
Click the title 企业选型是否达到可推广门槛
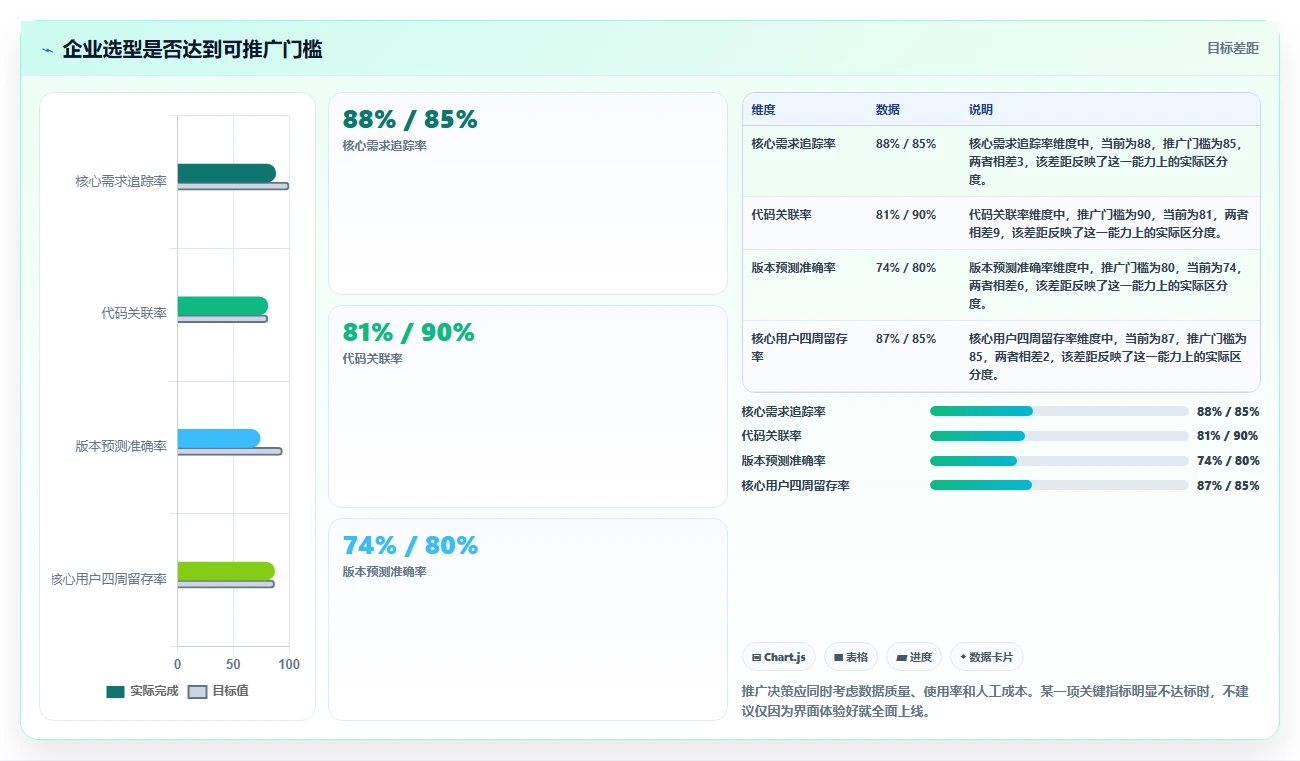click(192, 49)
